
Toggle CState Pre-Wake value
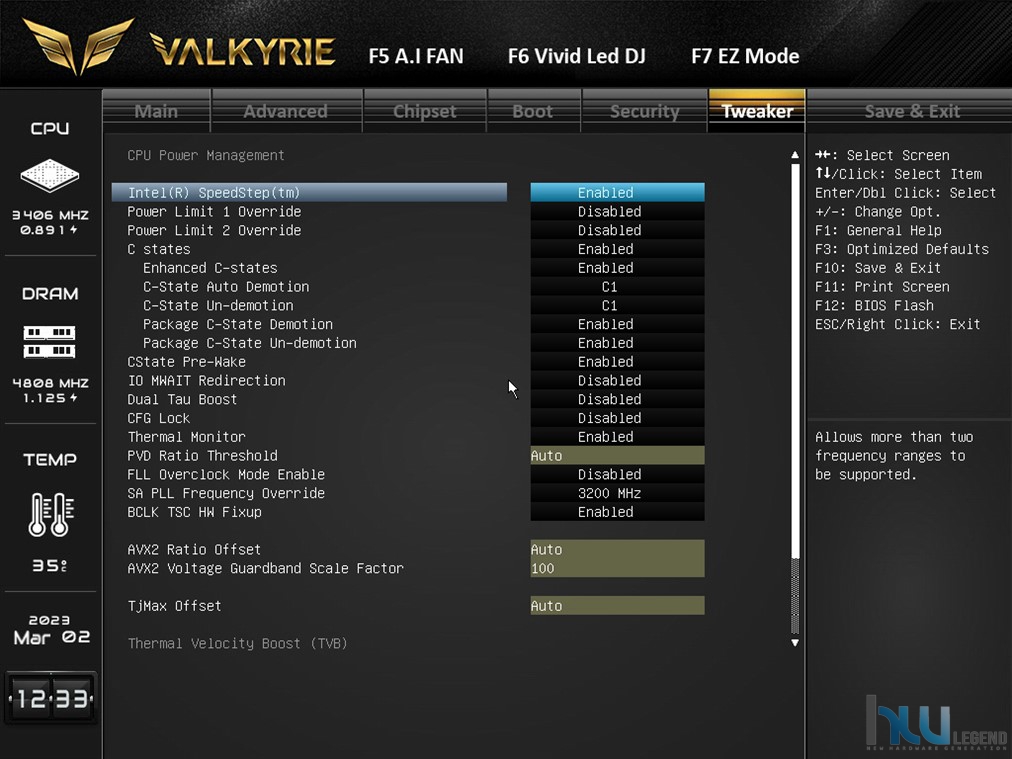click(x=618, y=361)
